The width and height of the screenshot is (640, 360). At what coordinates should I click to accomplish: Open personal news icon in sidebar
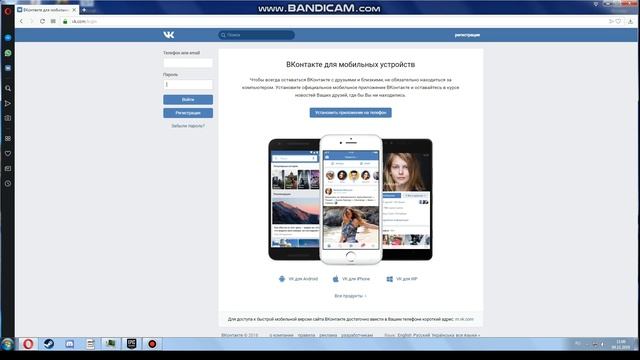click(8, 169)
